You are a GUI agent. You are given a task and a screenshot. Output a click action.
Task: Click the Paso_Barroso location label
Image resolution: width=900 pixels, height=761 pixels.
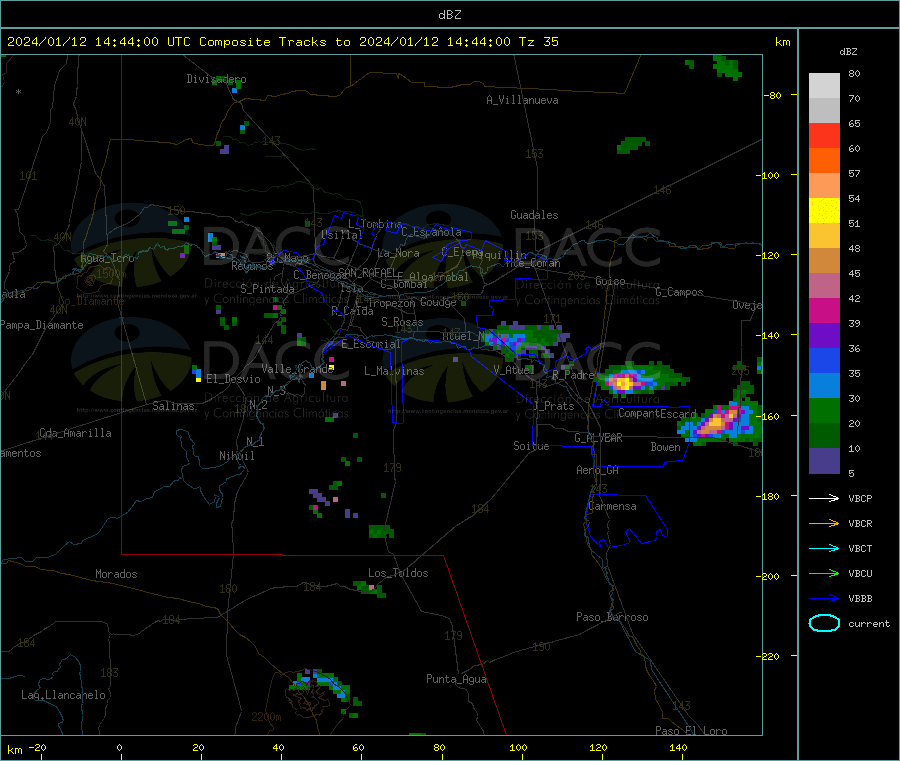coord(612,617)
